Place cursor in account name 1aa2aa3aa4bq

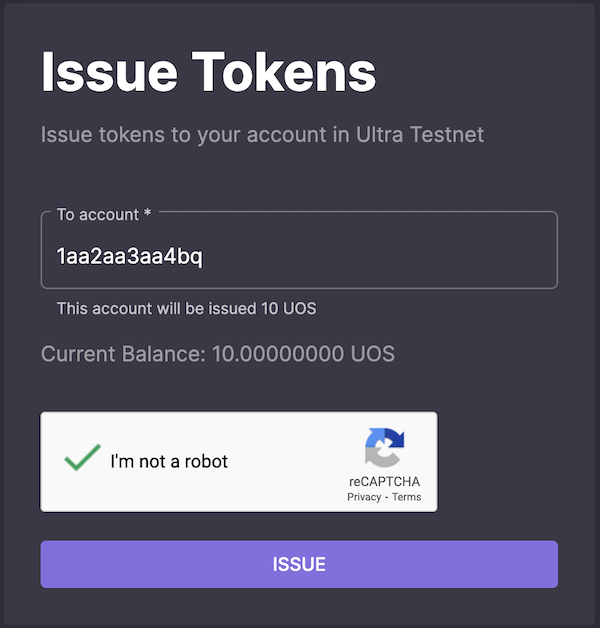pyautogui.click(x=129, y=256)
